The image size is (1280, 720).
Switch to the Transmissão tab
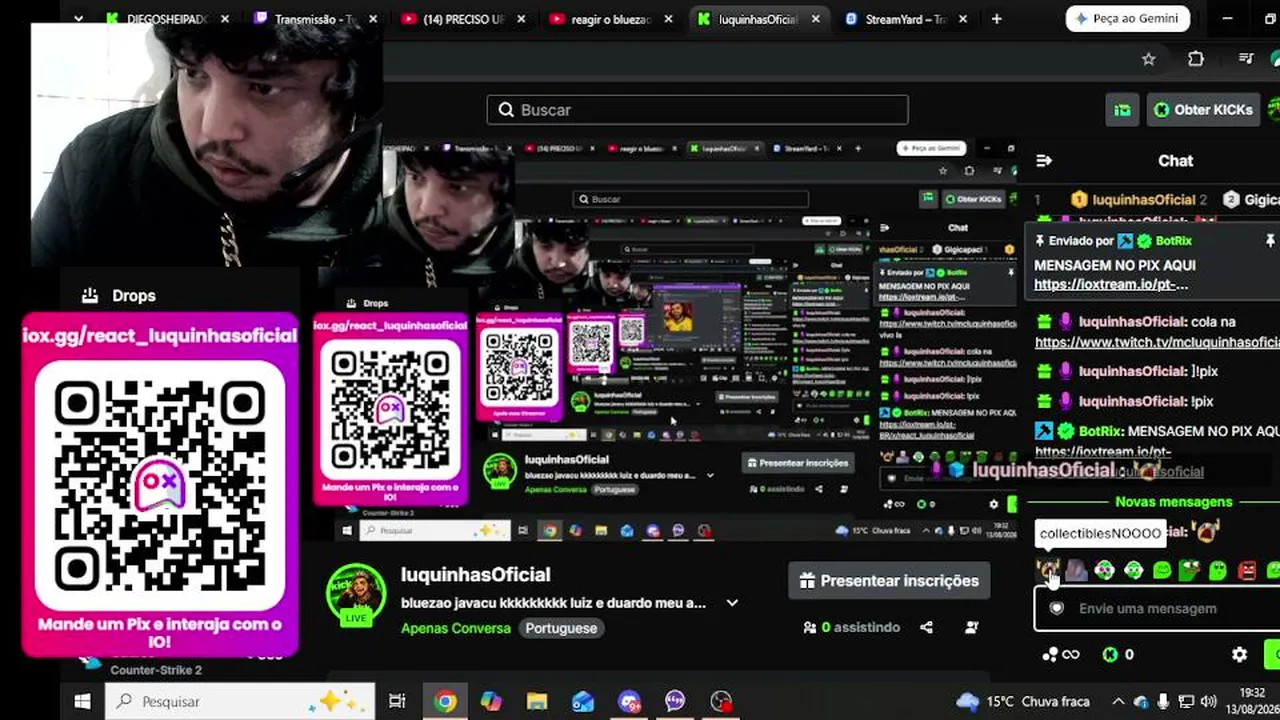[x=316, y=19]
